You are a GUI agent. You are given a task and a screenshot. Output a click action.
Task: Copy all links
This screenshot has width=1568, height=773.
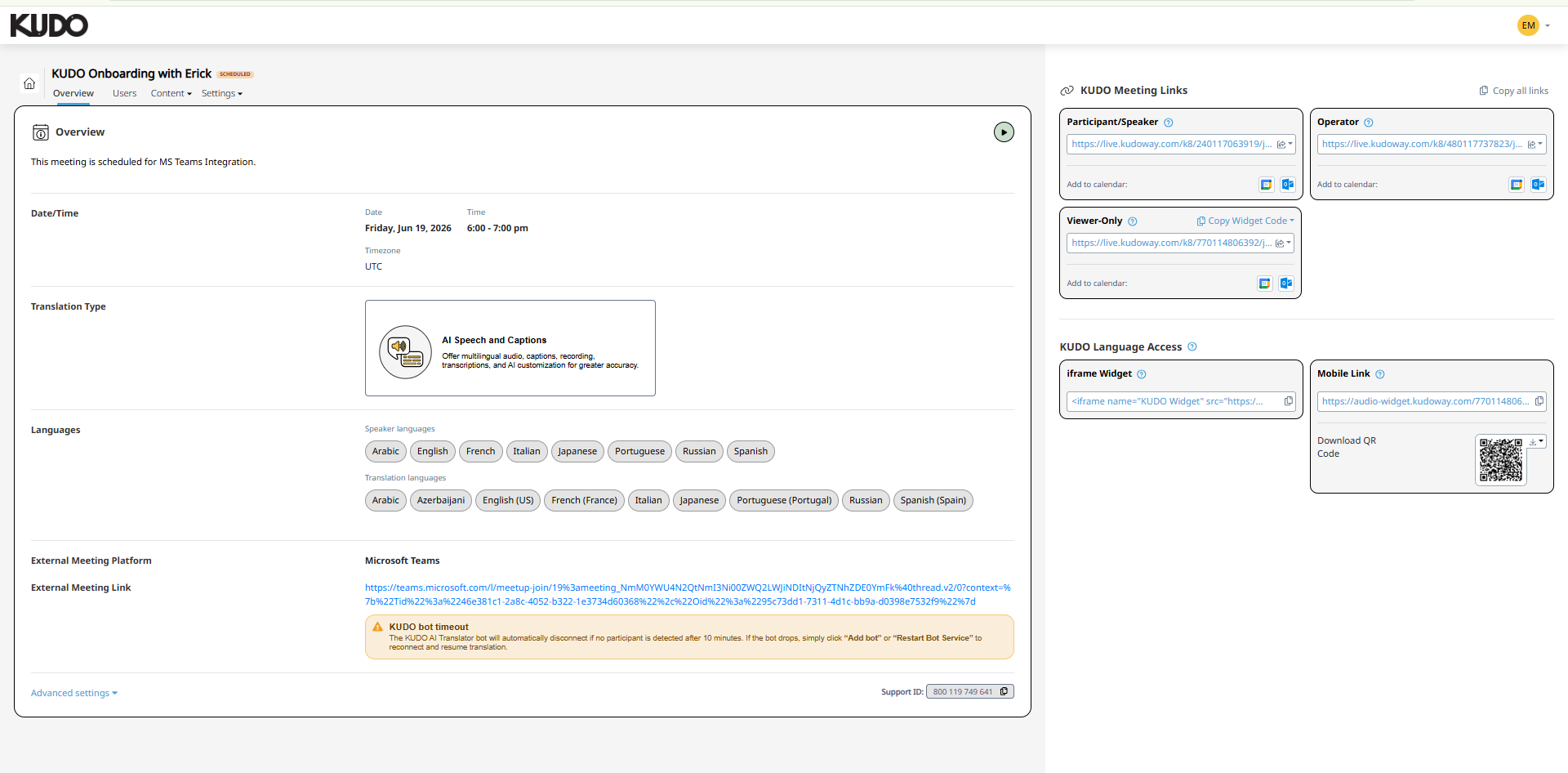1513,91
